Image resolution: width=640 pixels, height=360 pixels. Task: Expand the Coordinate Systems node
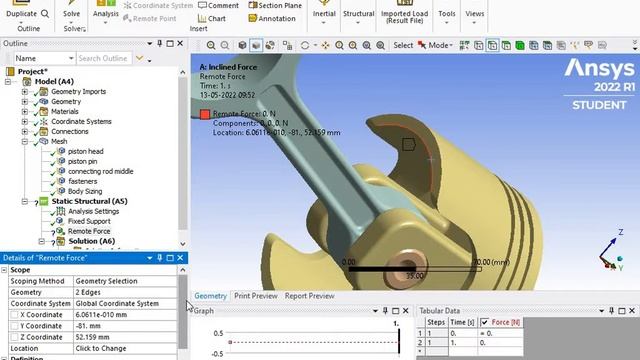[24, 122]
